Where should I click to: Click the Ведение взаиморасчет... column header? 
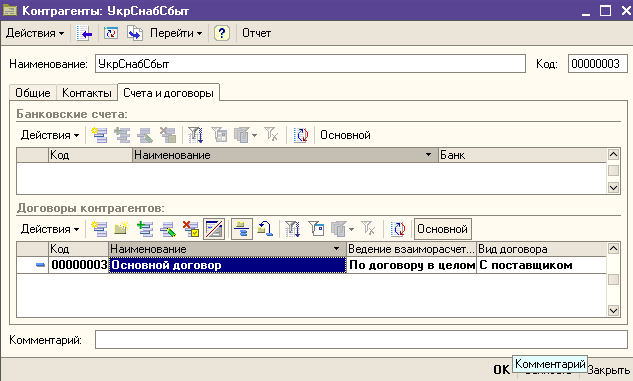[x=411, y=249]
